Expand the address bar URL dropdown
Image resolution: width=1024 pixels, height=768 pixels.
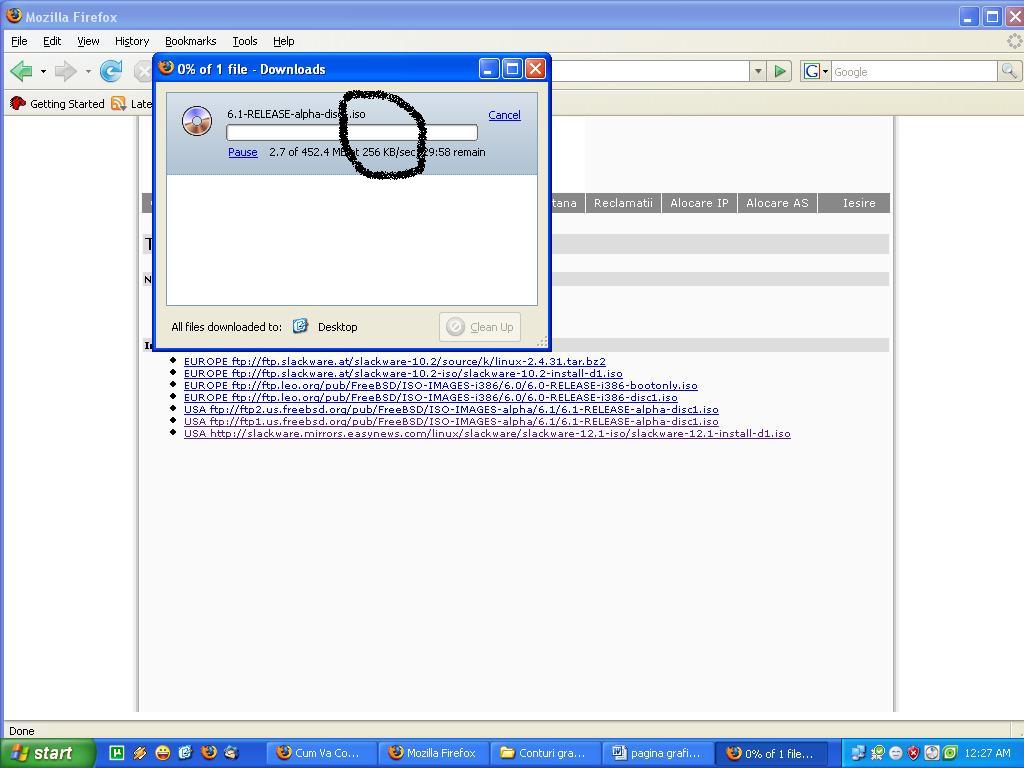point(758,71)
